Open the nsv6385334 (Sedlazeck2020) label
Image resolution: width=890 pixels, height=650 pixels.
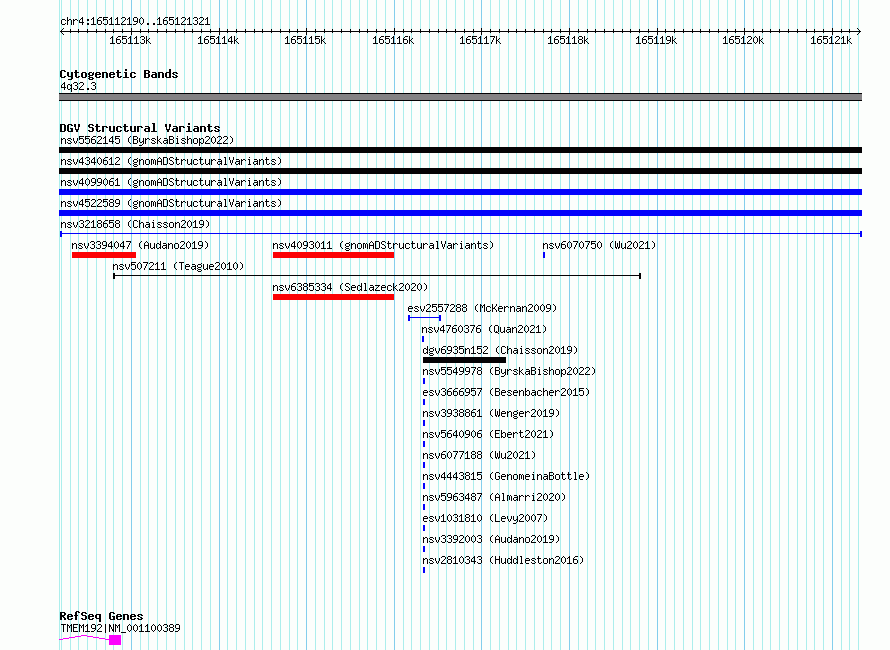click(x=350, y=287)
